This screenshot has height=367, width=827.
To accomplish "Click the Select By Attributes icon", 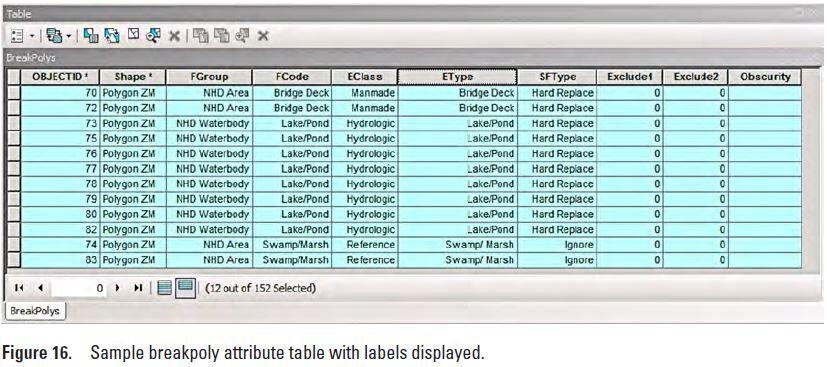I will pyautogui.click(x=91, y=36).
